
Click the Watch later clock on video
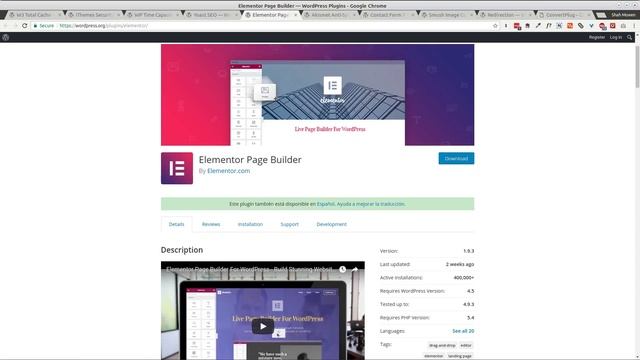tap(342, 269)
